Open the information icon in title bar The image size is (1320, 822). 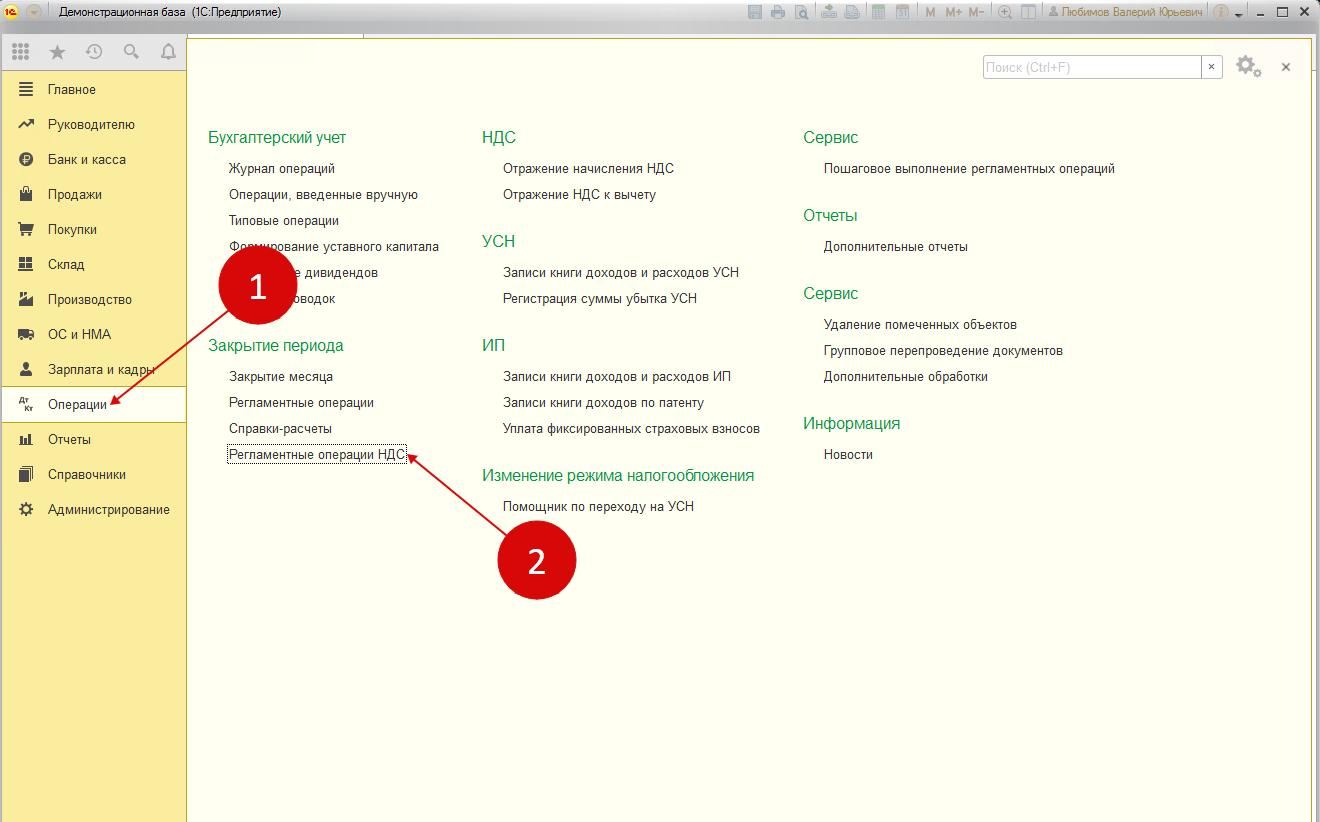coord(1221,12)
